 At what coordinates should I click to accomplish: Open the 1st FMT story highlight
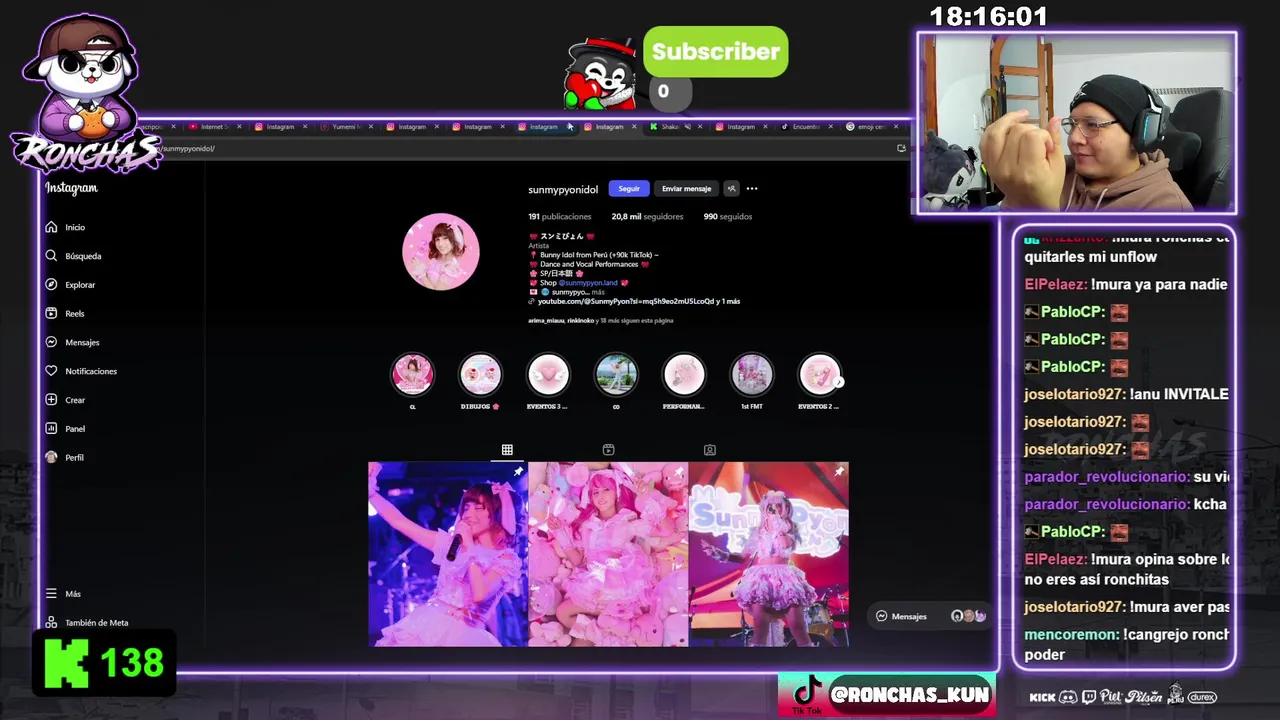tap(752, 375)
